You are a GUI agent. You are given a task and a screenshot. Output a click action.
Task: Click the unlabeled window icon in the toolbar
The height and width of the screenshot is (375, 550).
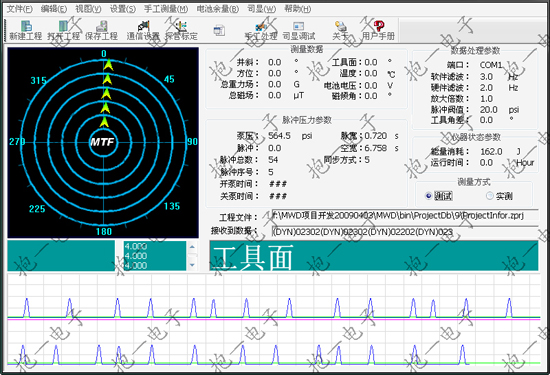tap(219, 30)
